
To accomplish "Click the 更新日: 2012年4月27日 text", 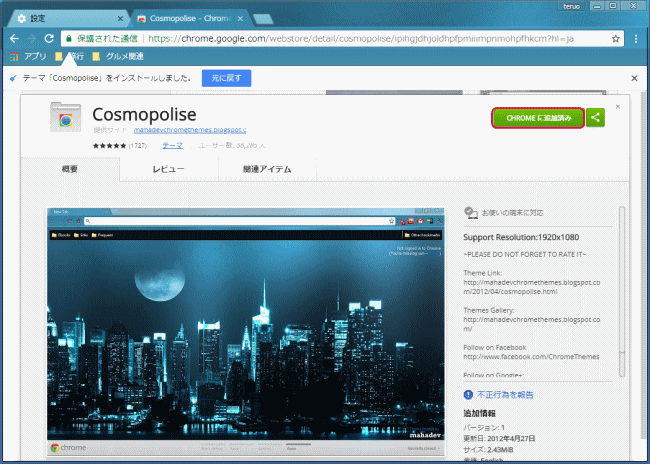I will click(499, 438).
